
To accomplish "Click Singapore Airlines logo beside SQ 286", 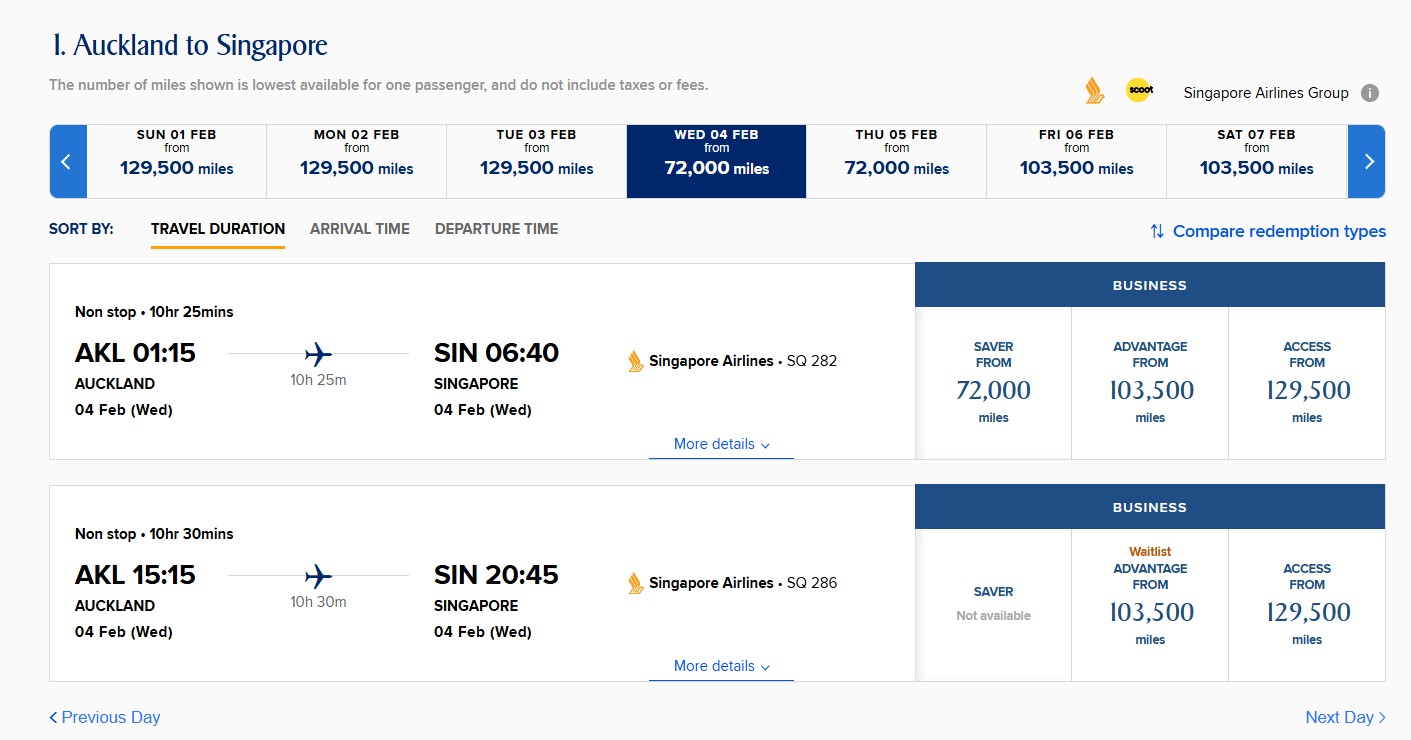I will pos(635,583).
